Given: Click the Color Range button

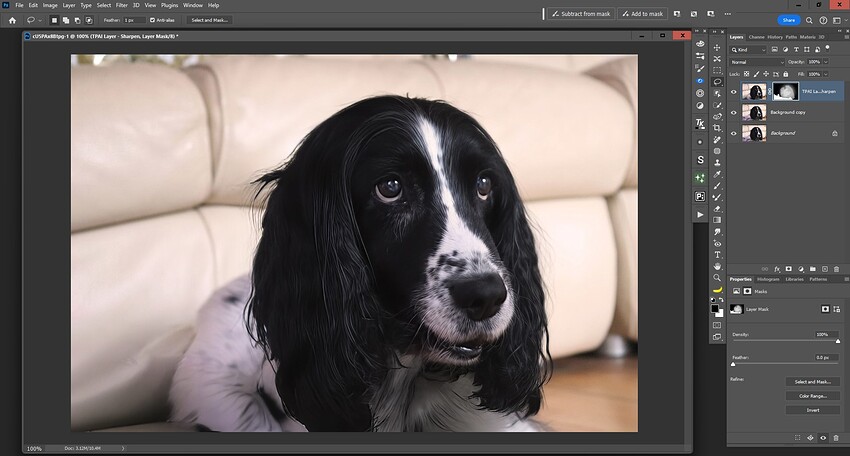Looking at the screenshot, I should click(x=812, y=396).
